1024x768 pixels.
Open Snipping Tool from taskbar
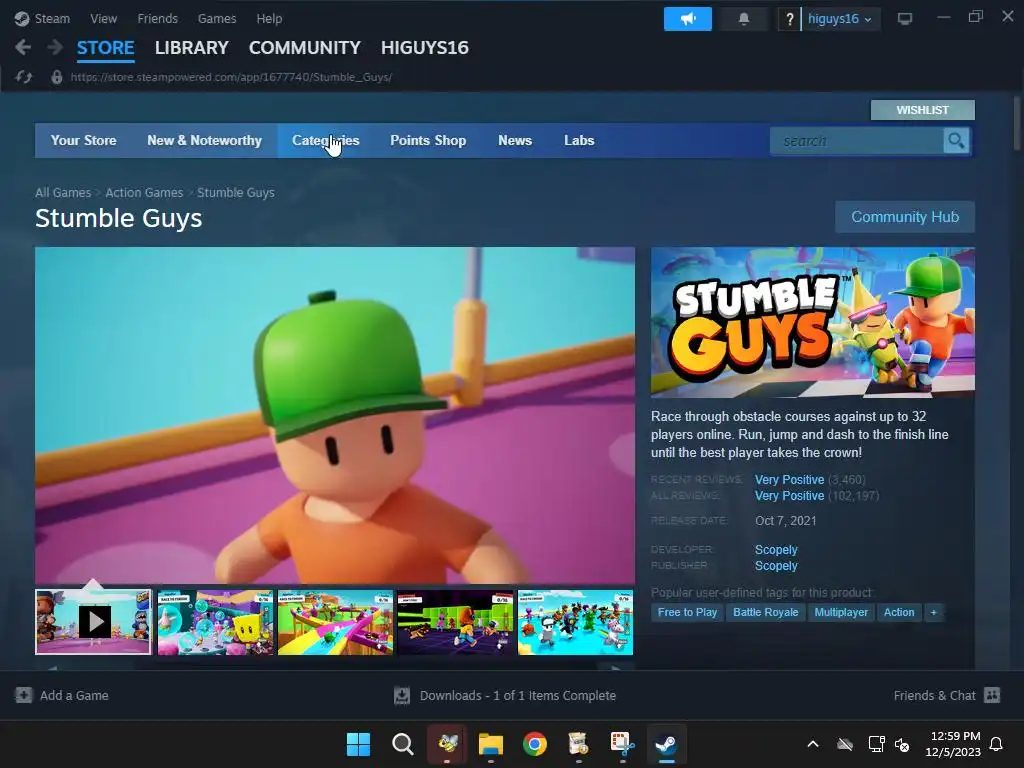point(622,744)
